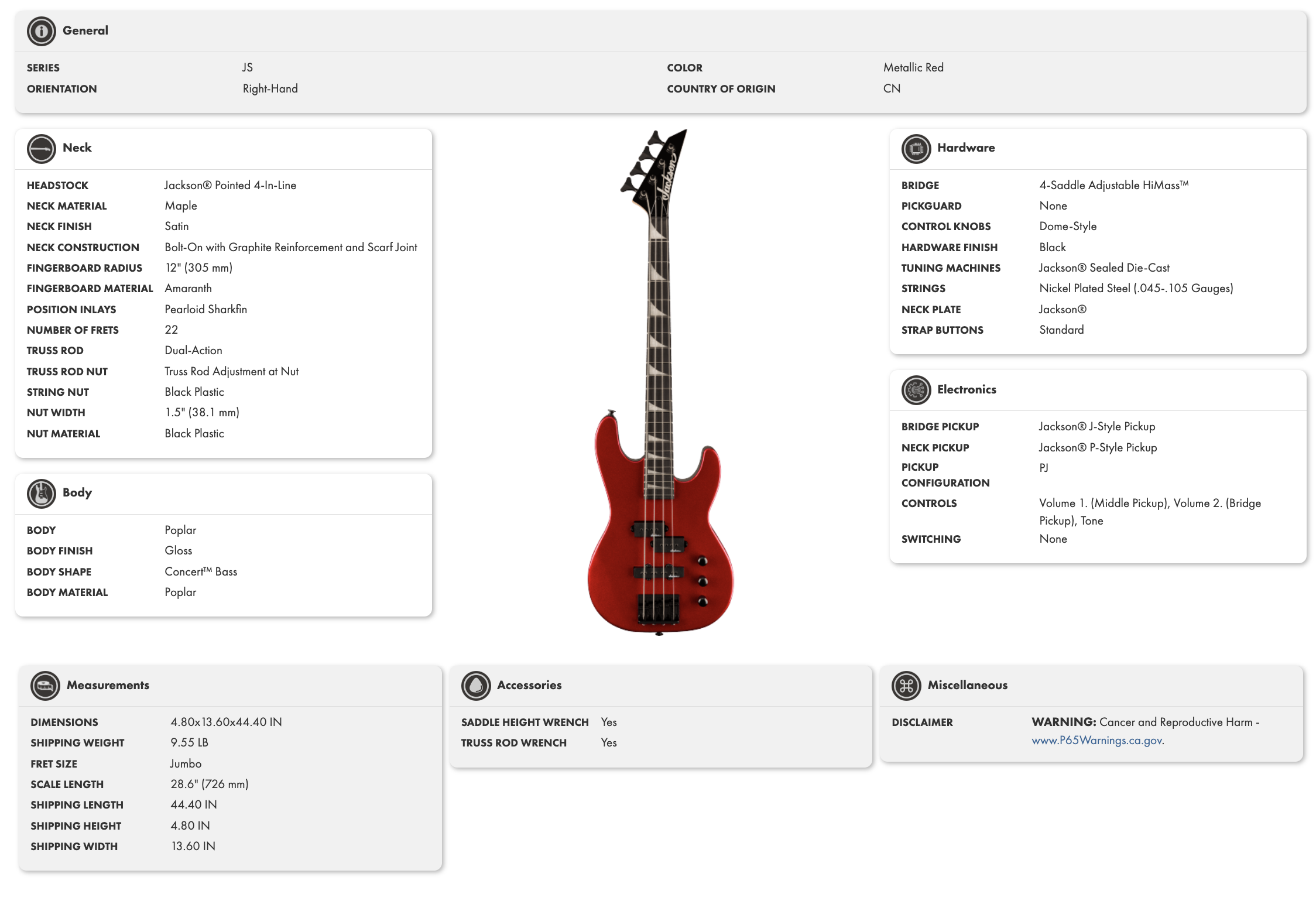The image size is (1316, 911).
Task: Click 'Nickel Plated Steel (.045-.105 Gauges)' value
Action: (1136, 288)
